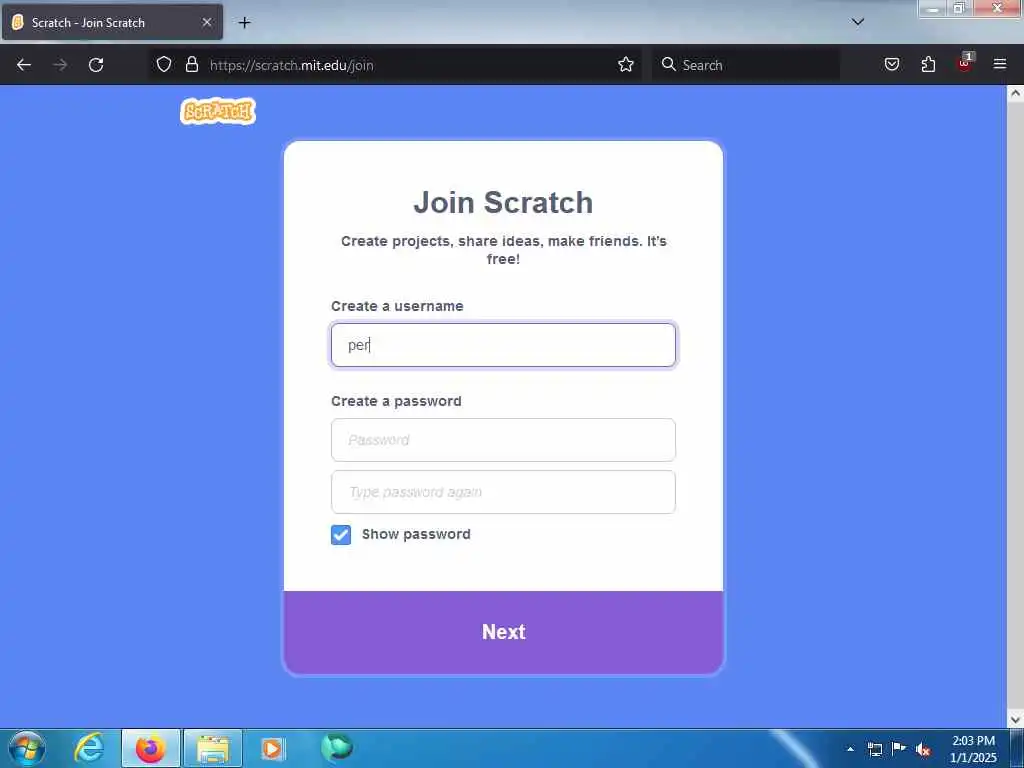Bookmark this page with the star icon
Image resolution: width=1024 pixels, height=768 pixels.
[x=626, y=64]
